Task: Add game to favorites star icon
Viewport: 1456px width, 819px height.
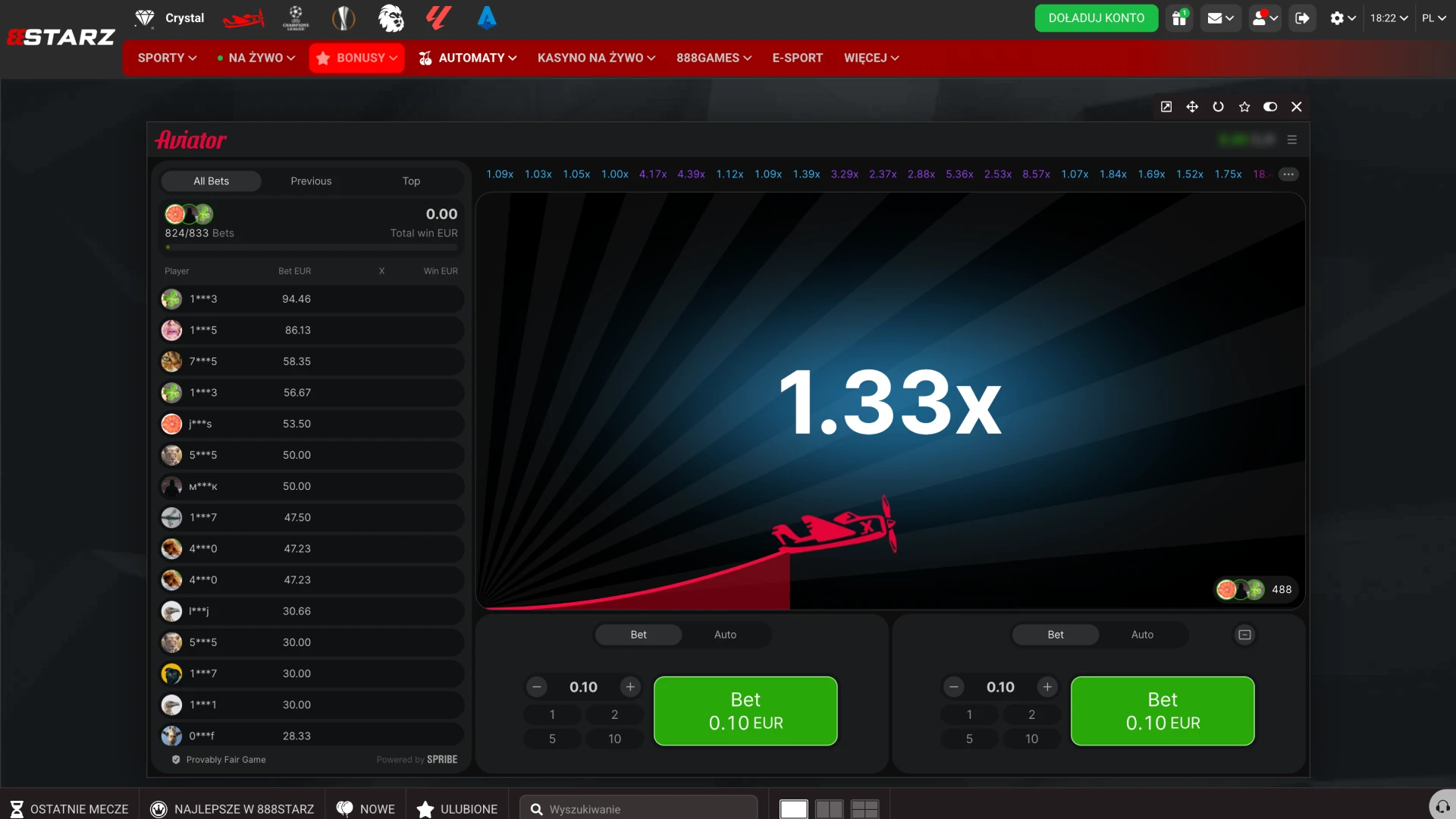Action: [x=1244, y=107]
